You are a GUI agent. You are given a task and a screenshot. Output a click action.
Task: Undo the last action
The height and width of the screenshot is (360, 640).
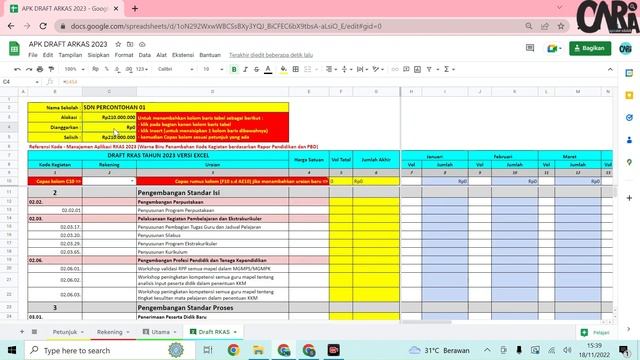[x=17, y=69]
